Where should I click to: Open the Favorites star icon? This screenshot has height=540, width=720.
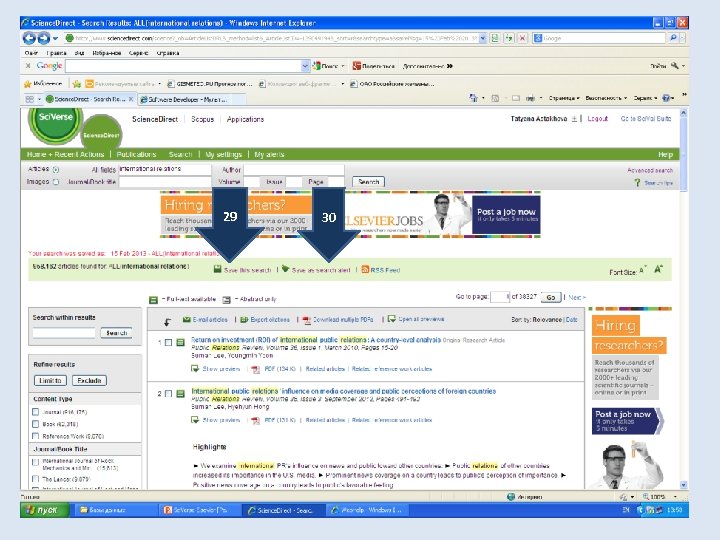[x=28, y=84]
